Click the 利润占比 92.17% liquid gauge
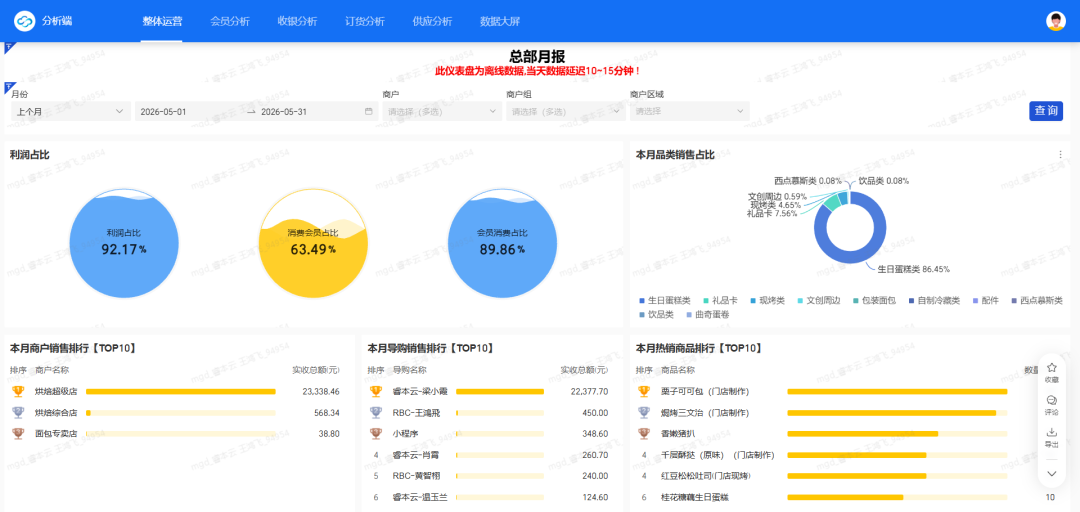 click(124, 243)
